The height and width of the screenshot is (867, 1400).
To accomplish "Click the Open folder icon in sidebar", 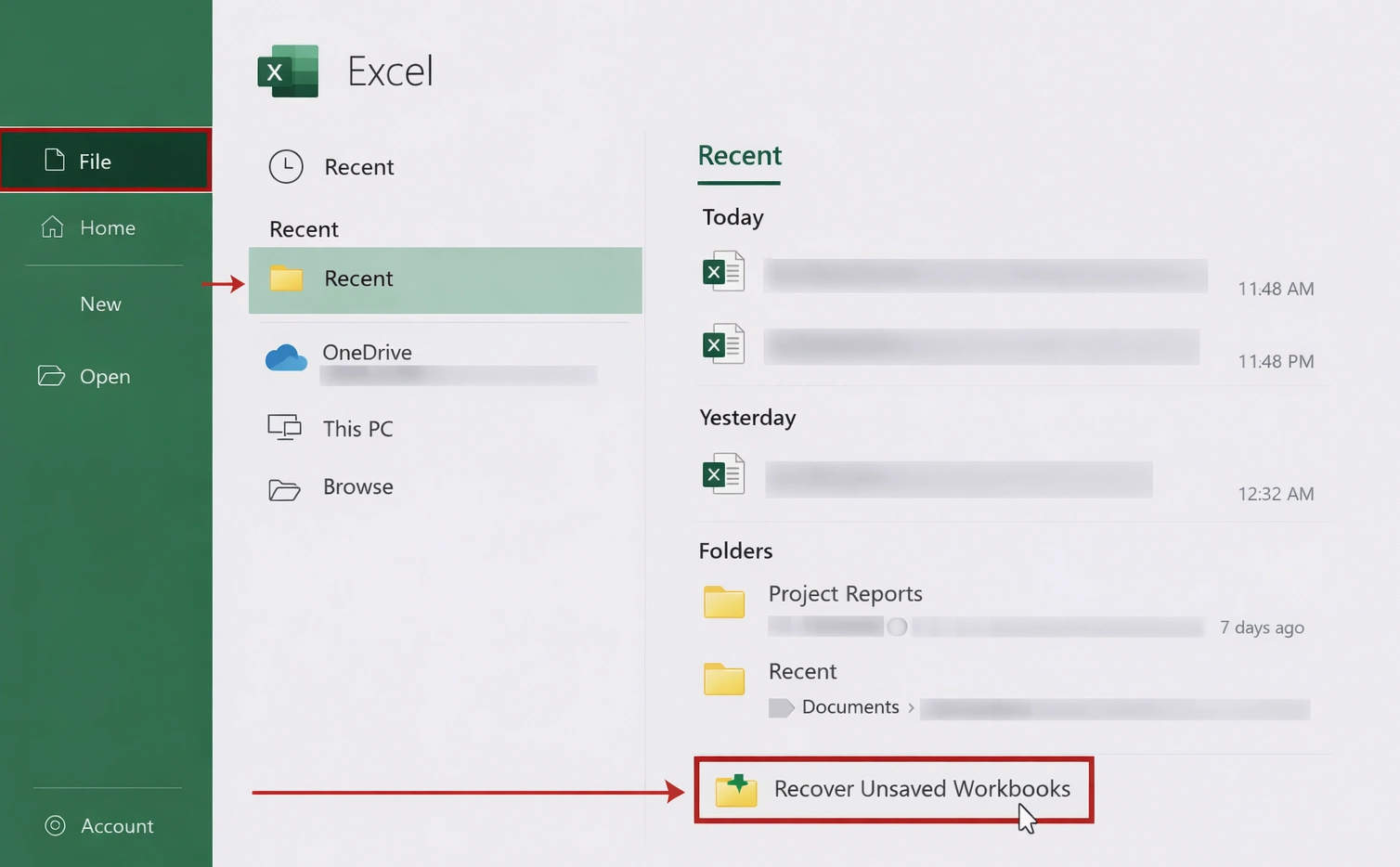I will pos(51,375).
